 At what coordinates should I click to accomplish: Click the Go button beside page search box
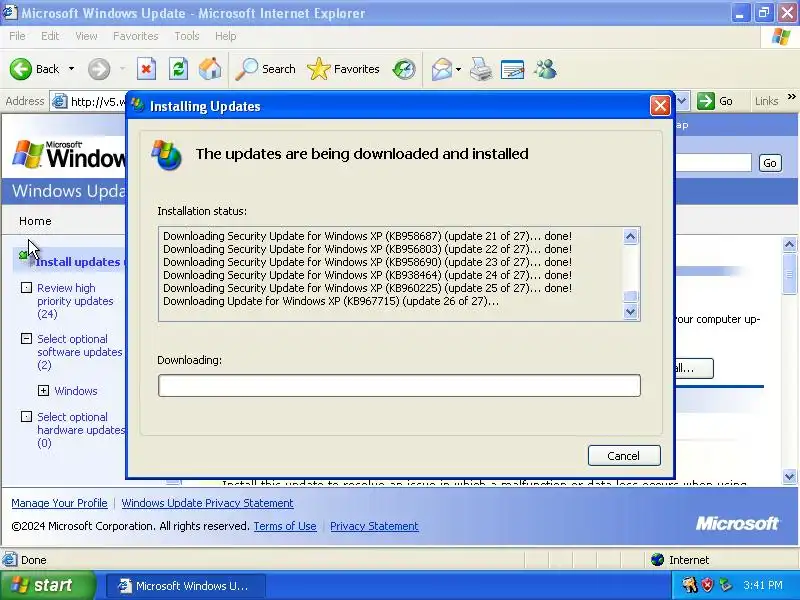770,163
